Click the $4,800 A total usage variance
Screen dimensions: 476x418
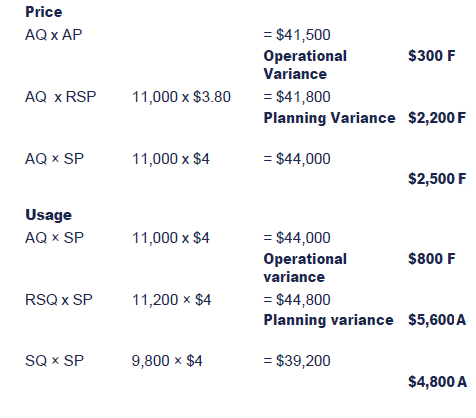[437, 382]
